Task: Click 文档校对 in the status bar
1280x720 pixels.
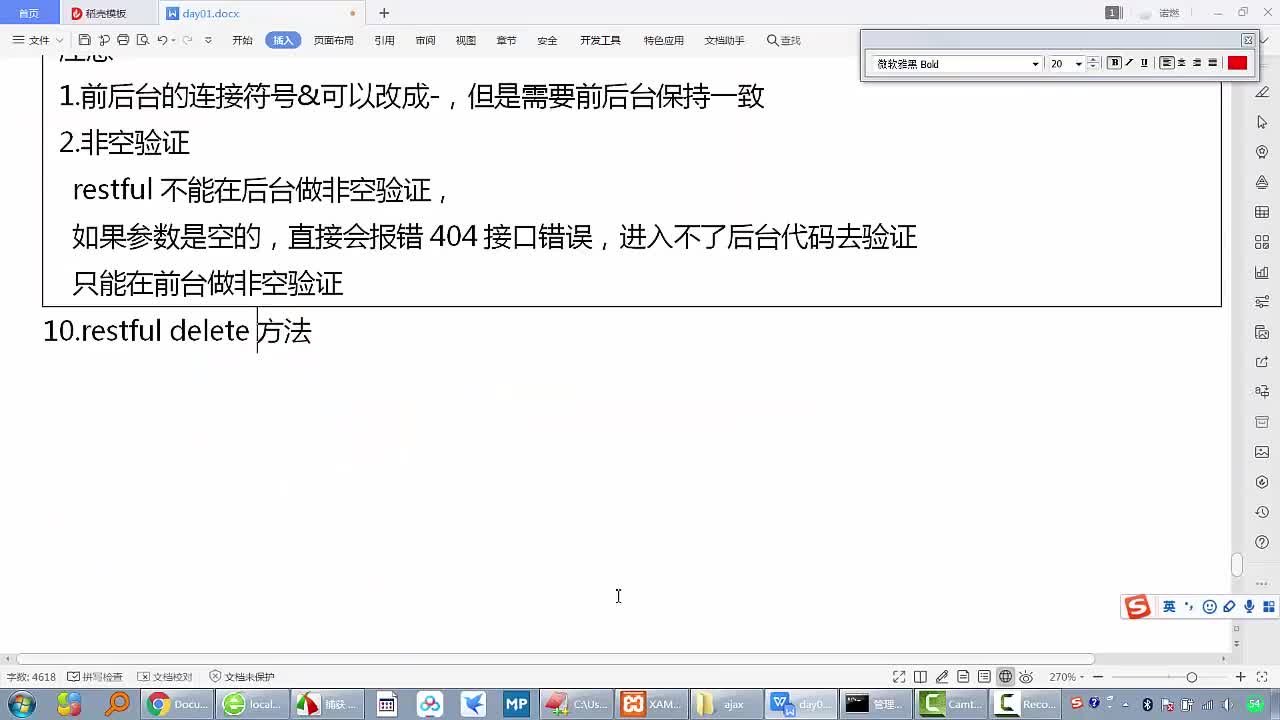Action: click(x=165, y=677)
